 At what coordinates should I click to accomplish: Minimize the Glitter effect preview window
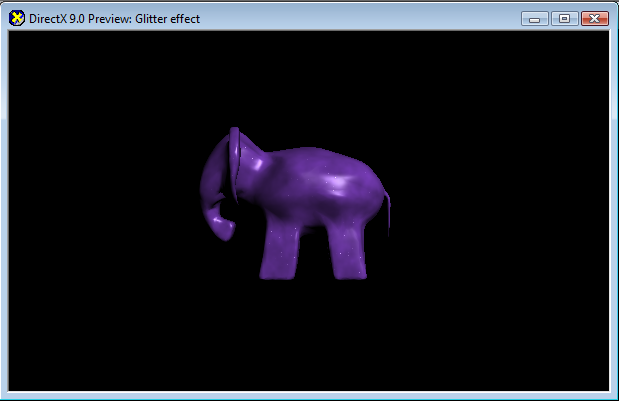coord(535,18)
